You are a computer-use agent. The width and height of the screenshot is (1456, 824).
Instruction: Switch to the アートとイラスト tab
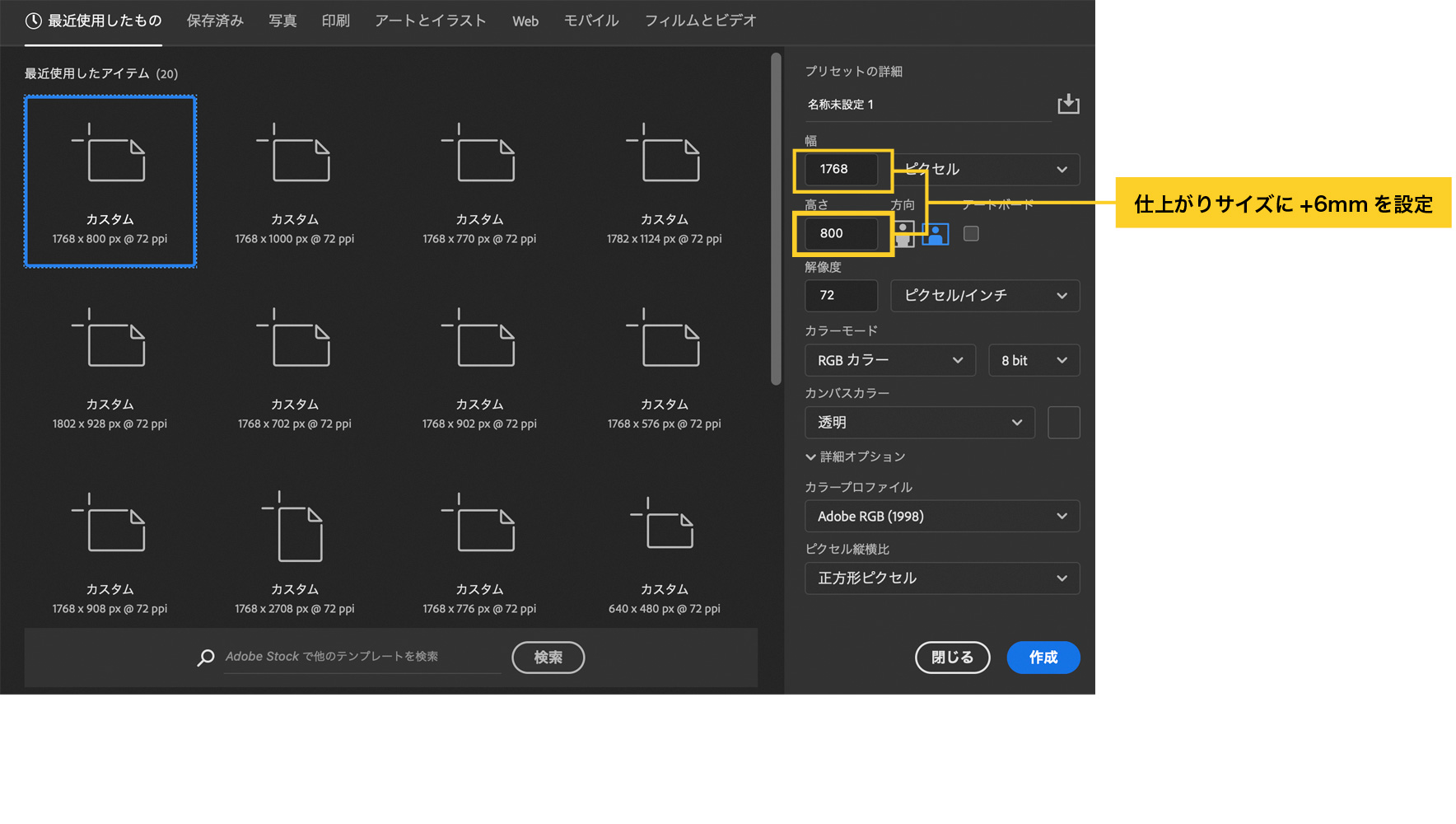[430, 21]
